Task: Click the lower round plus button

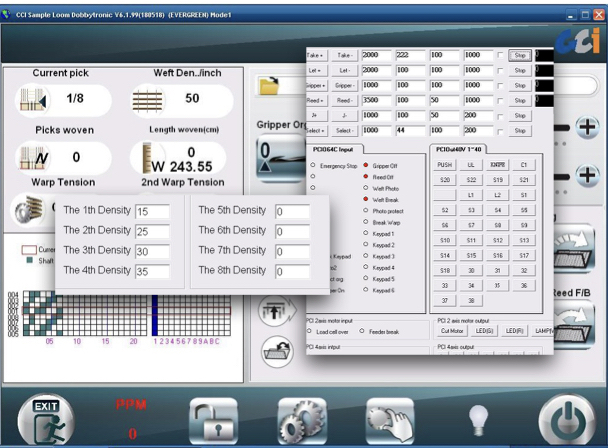Action: pyautogui.click(x=587, y=176)
